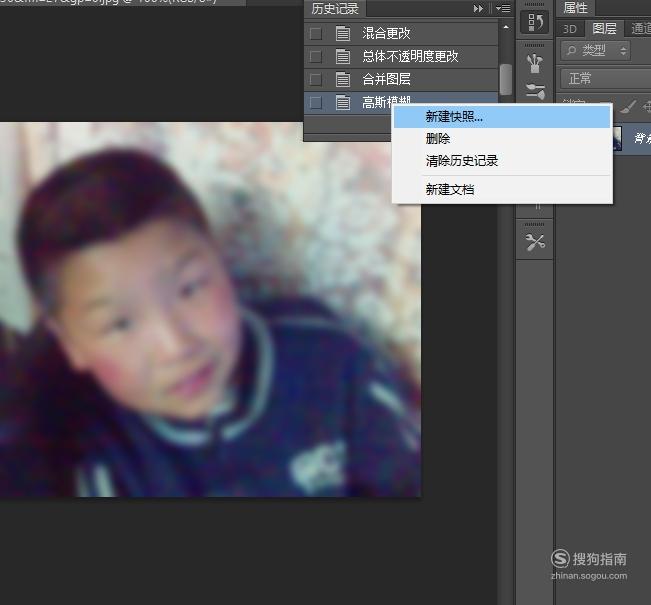651x605 pixels.
Task: Click the document icon beside 合并图层
Action: pyautogui.click(x=343, y=79)
